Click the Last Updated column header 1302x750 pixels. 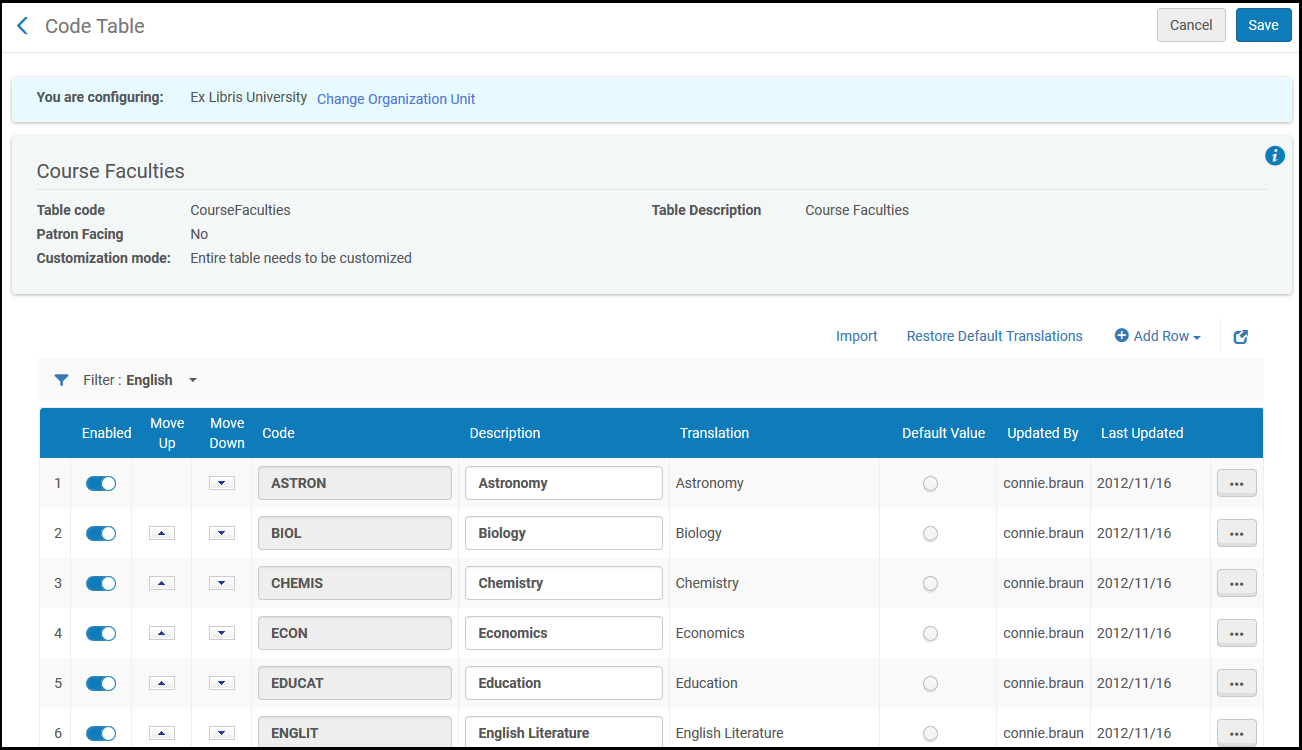[1142, 433]
